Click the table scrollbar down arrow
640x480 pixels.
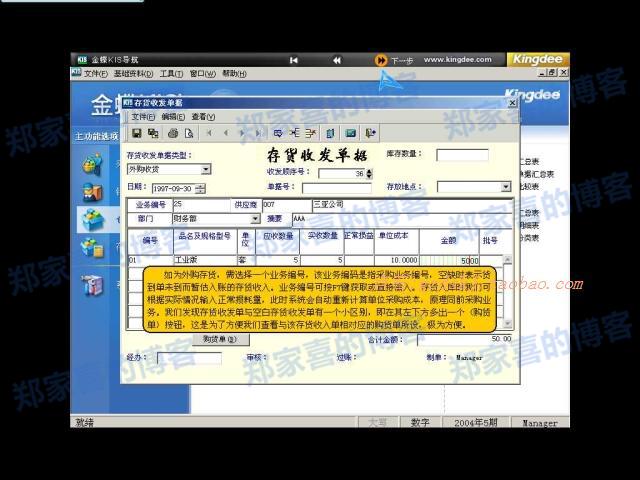coord(507,324)
